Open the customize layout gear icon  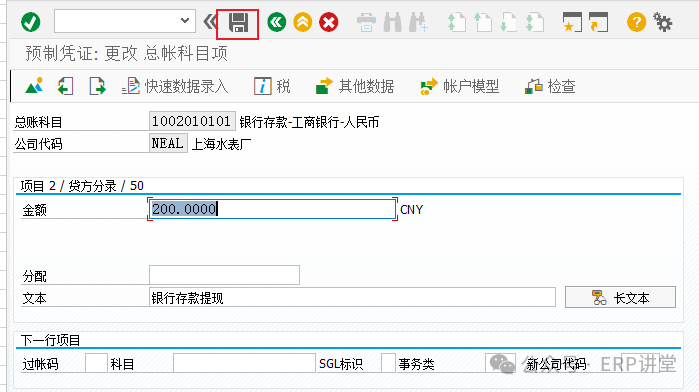coord(663,22)
